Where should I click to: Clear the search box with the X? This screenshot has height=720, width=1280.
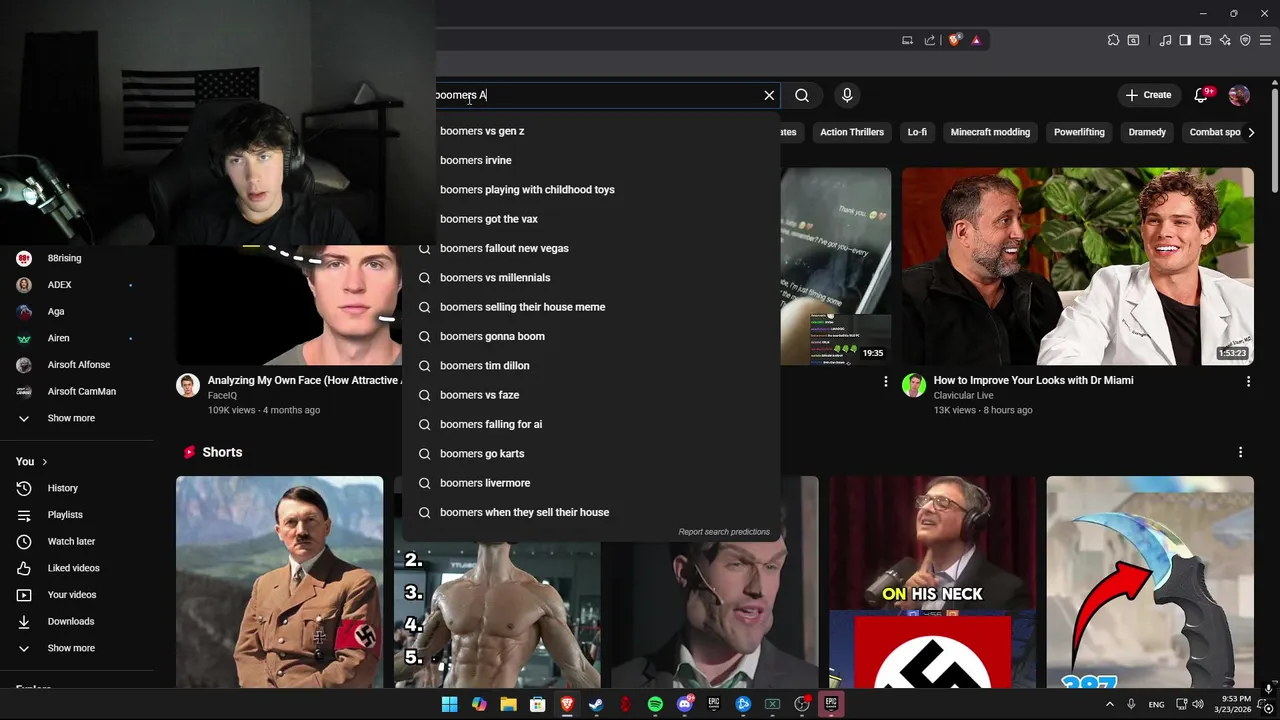point(769,95)
